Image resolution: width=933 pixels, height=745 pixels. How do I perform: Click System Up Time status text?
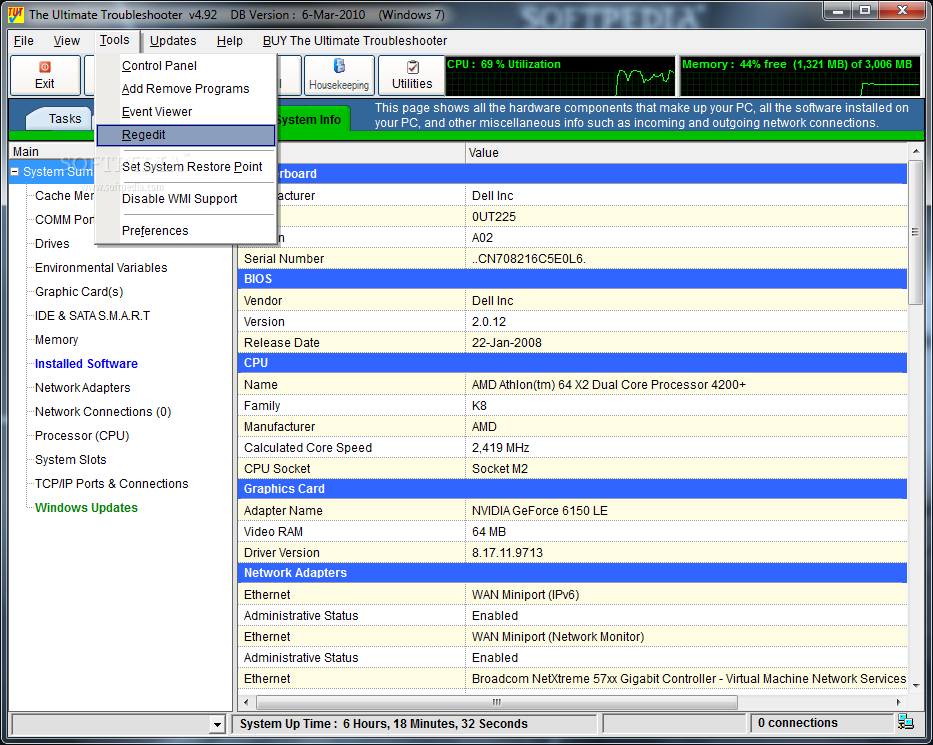(x=384, y=724)
